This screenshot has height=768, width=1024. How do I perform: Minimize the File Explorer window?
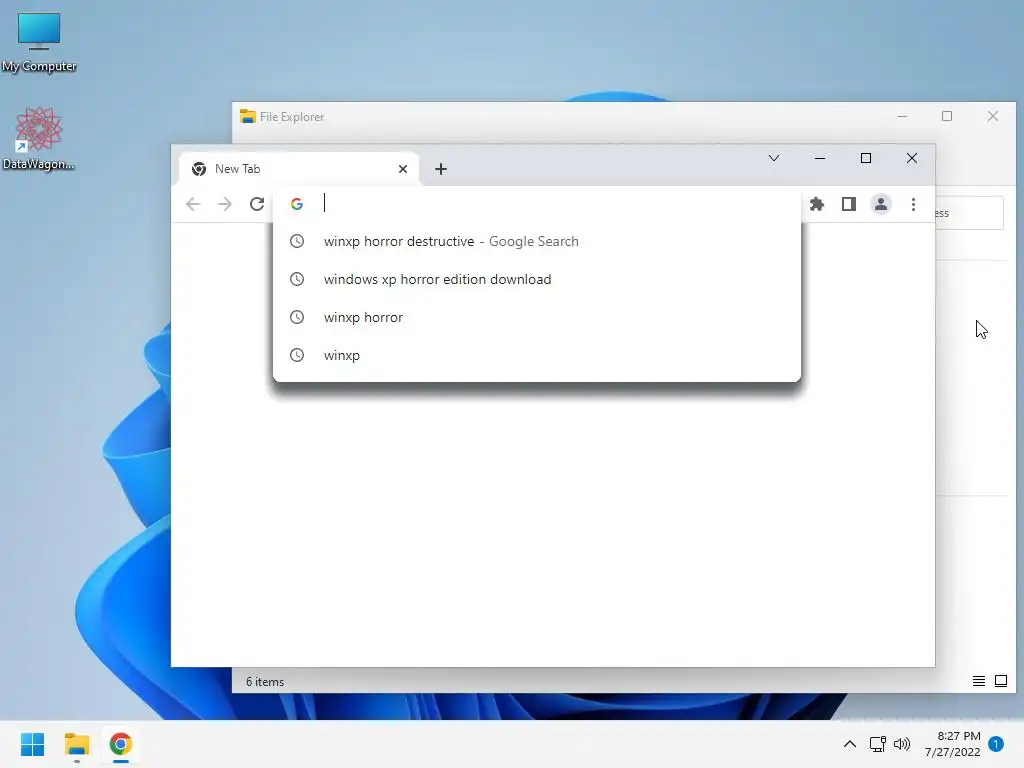pos(902,116)
